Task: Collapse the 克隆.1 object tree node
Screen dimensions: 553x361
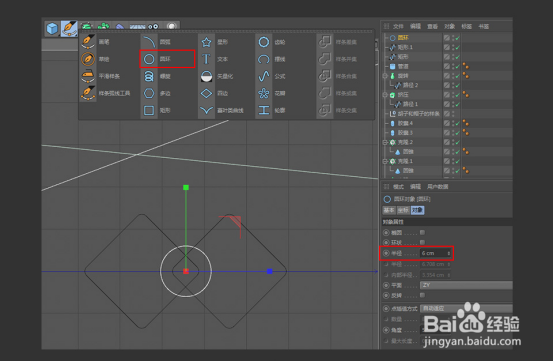Action: coord(385,161)
